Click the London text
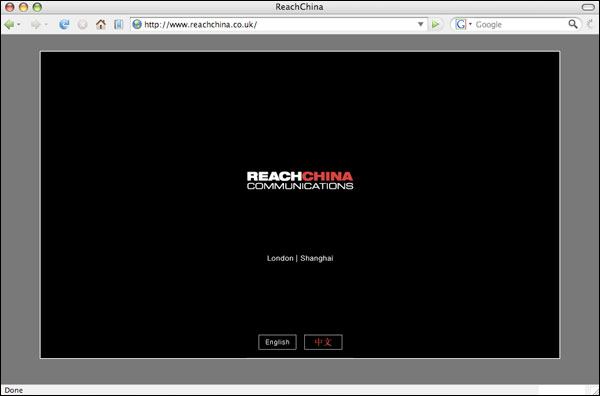The image size is (600, 396). click(280, 258)
